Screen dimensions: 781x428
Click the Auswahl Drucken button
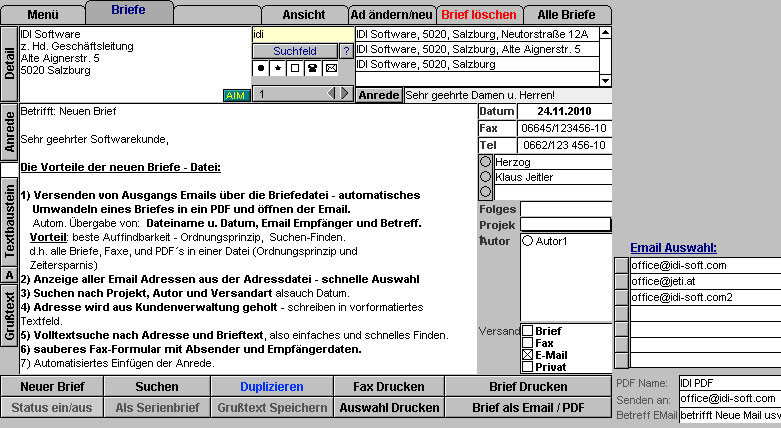coord(389,408)
